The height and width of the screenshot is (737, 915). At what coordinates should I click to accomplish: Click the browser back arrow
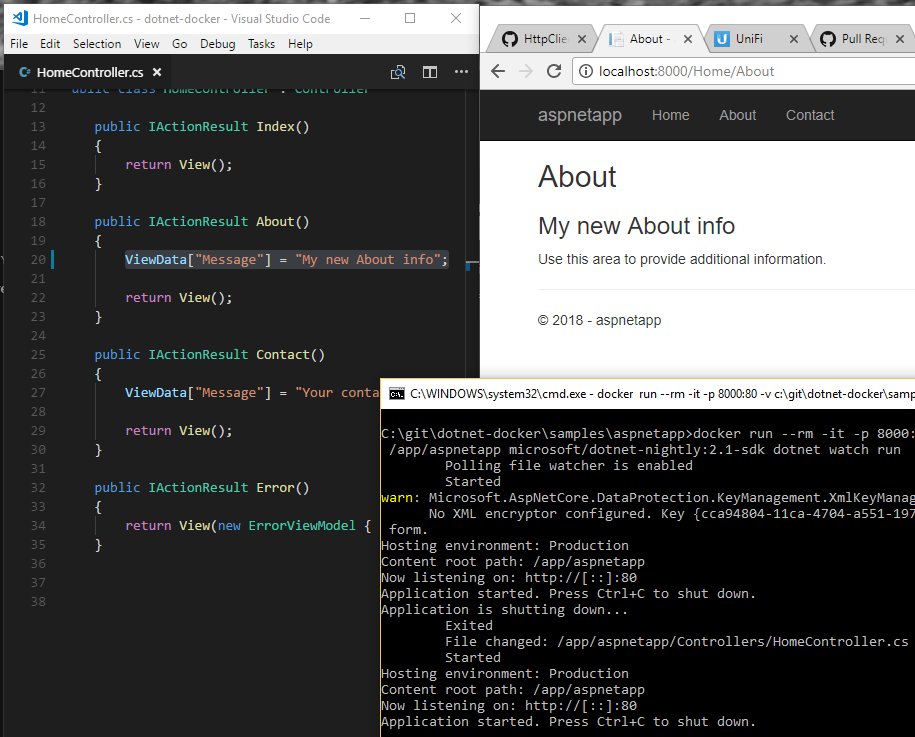tap(498, 72)
